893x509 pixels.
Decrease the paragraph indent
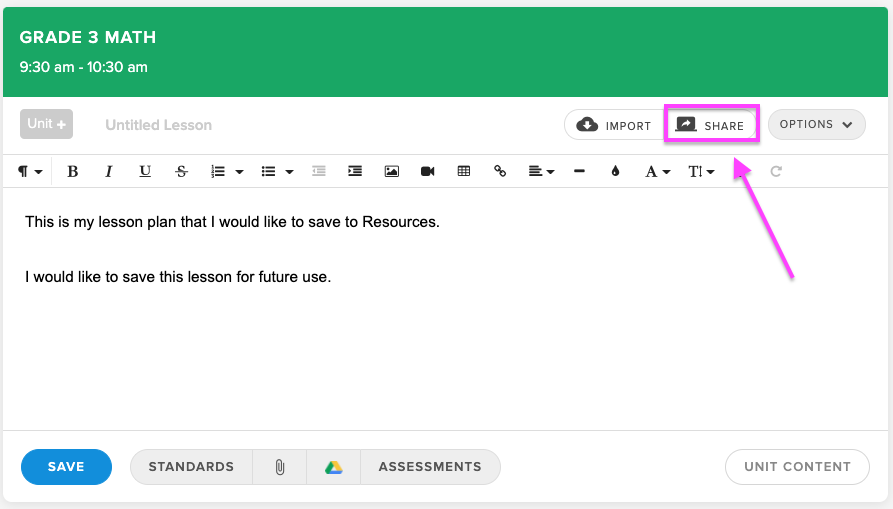click(319, 171)
